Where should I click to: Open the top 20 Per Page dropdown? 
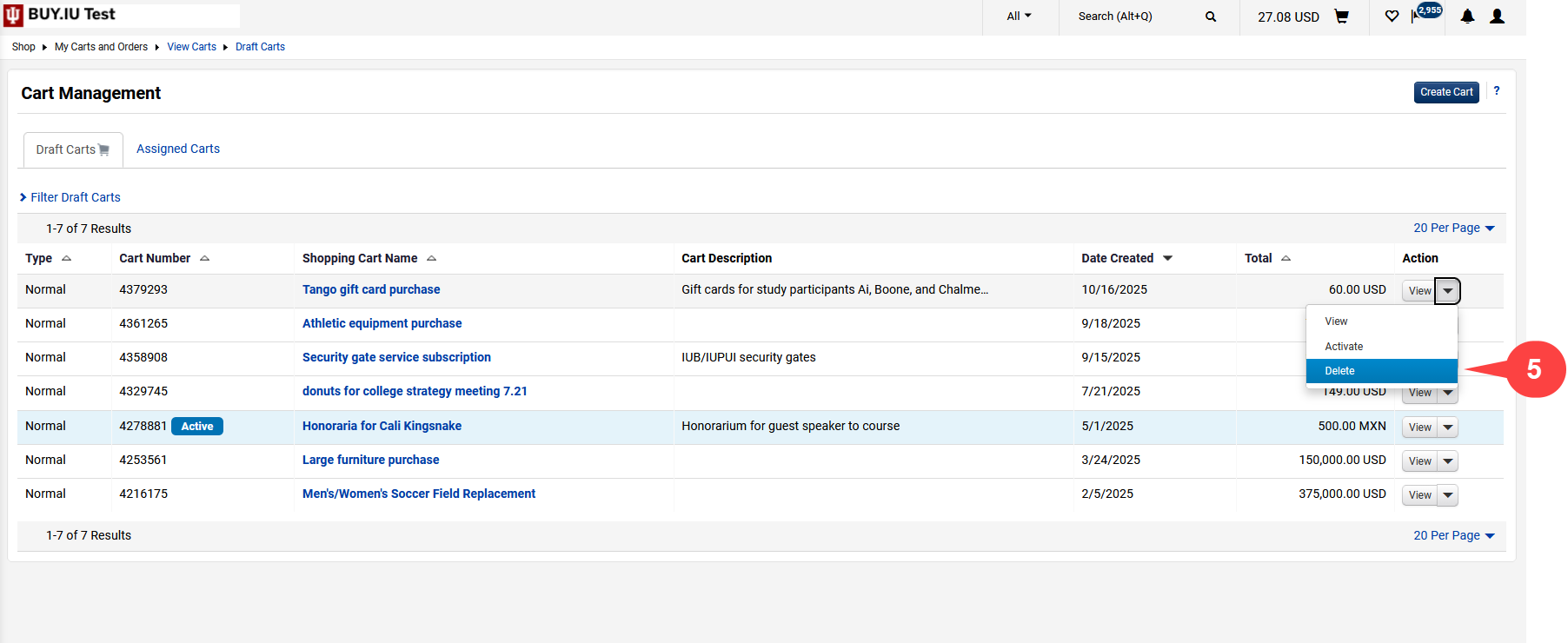(1453, 228)
